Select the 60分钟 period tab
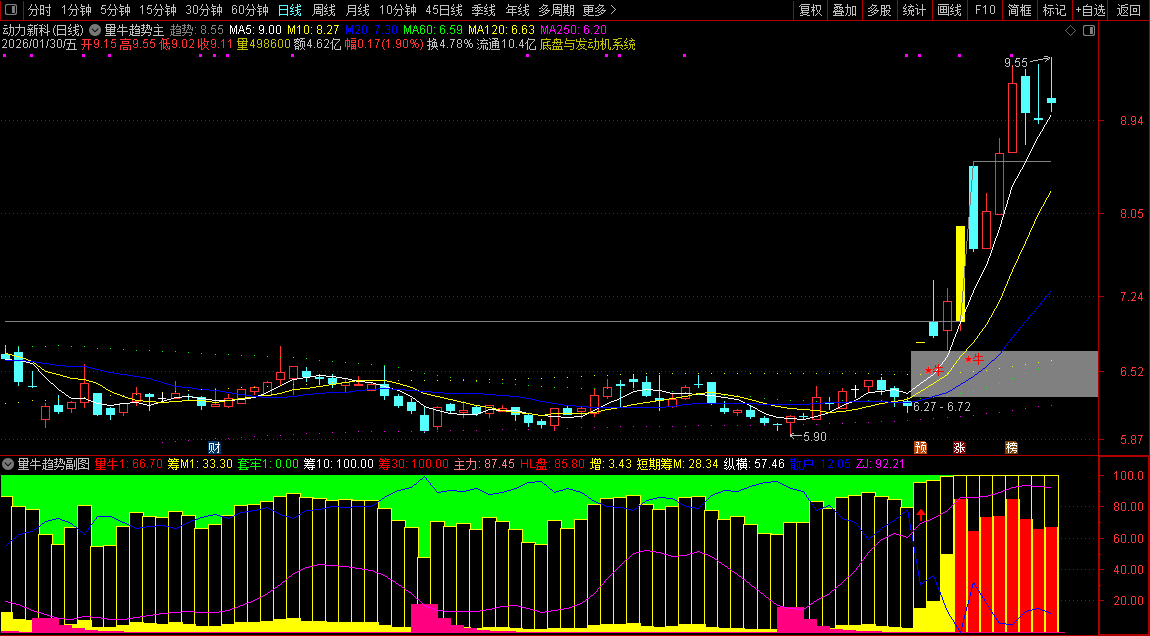 tap(249, 10)
